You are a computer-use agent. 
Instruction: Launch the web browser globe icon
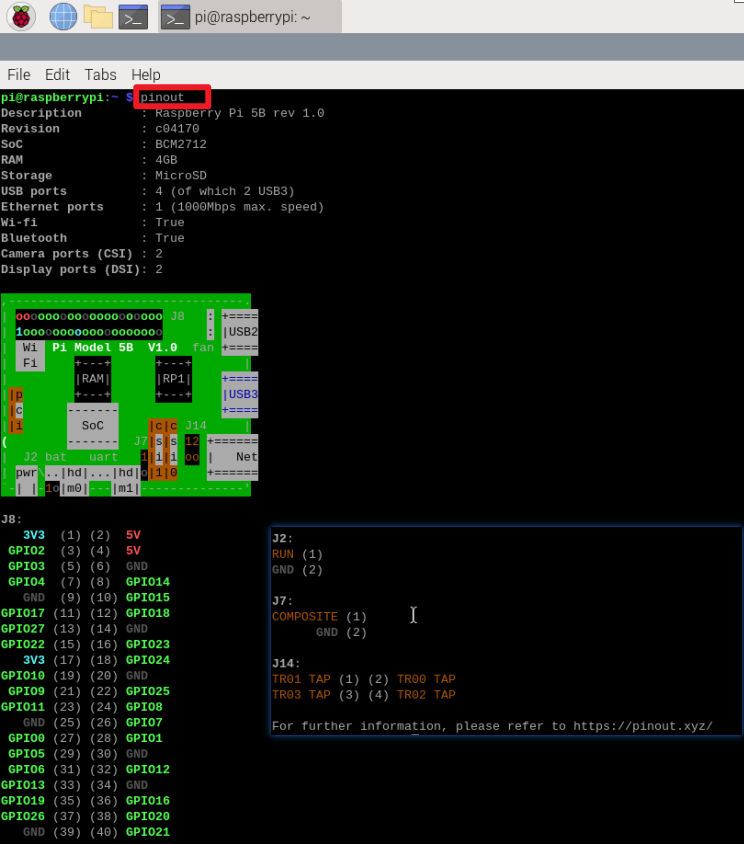click(x=63, y=16)
